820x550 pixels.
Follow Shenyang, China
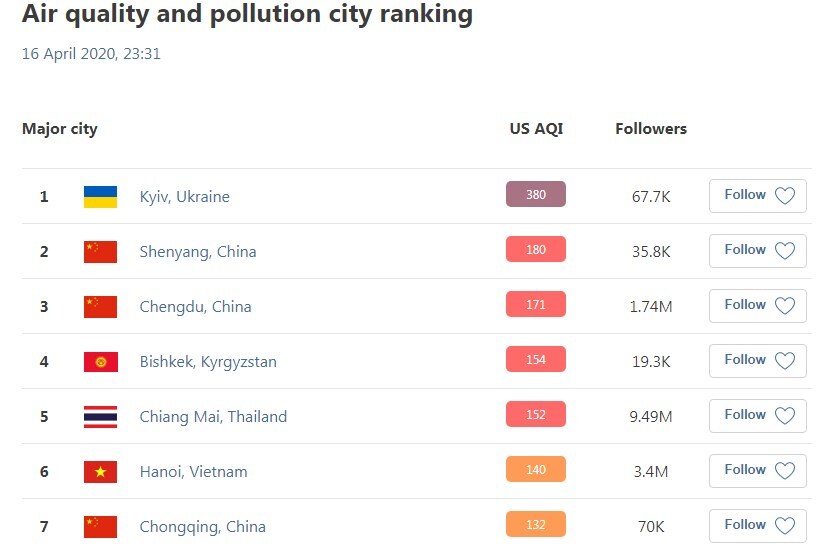point(757,251)
